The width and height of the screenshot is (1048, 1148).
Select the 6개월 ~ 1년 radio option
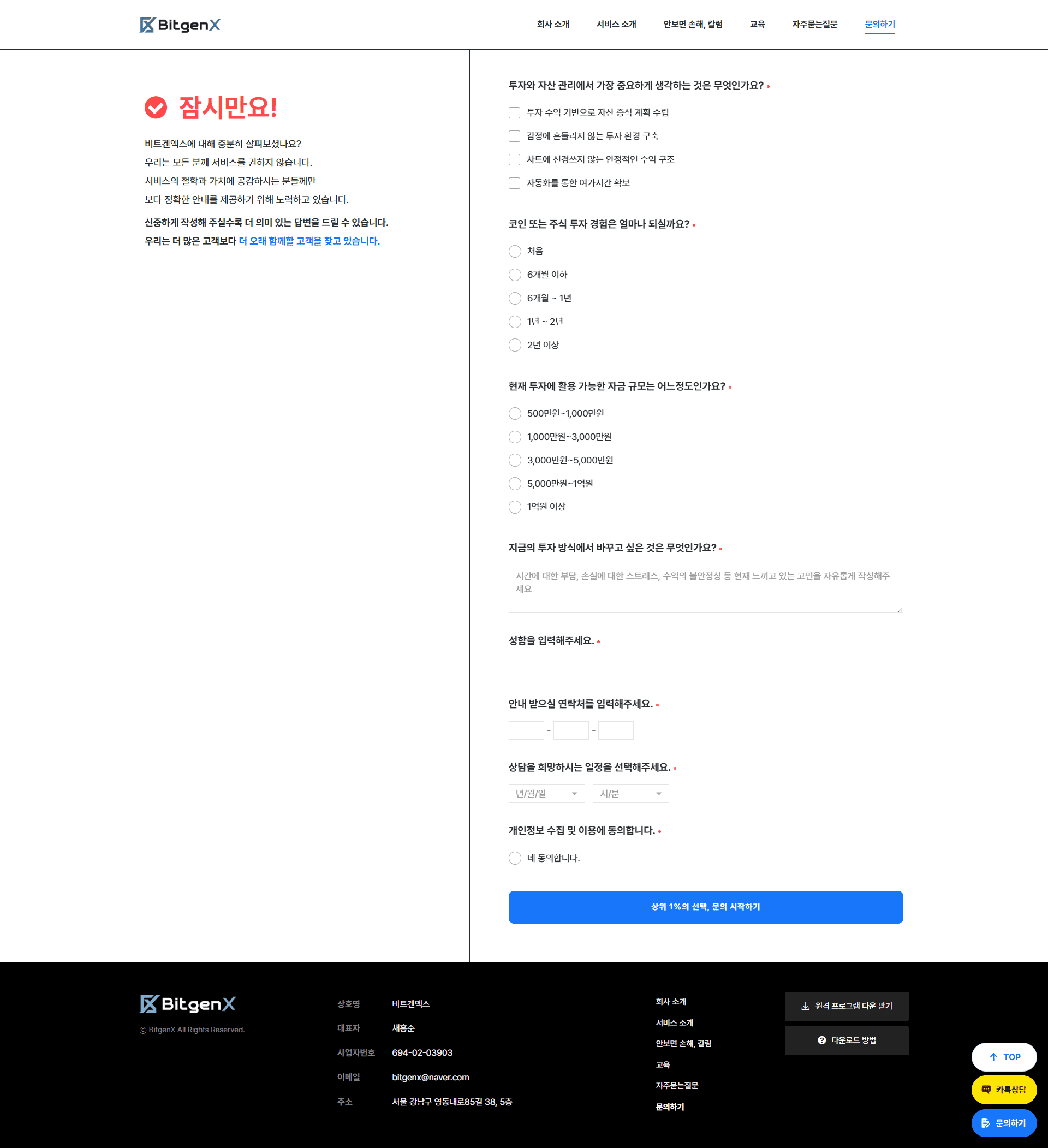click(515, 299)
